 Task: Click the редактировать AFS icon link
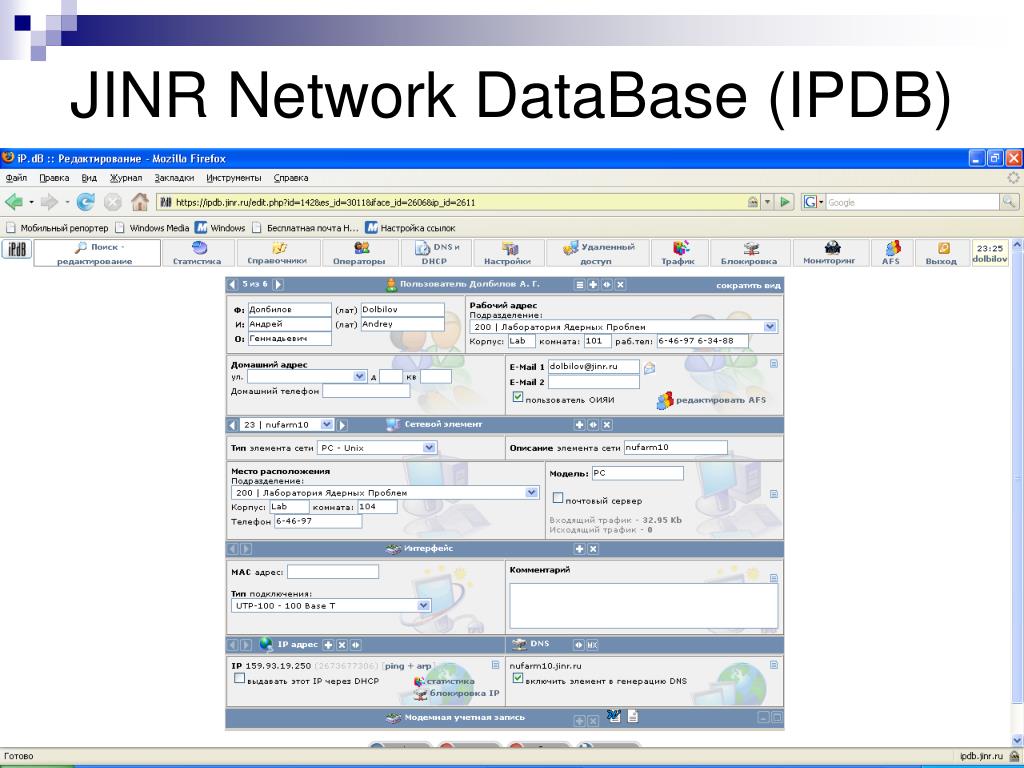[x=711, y=400]
